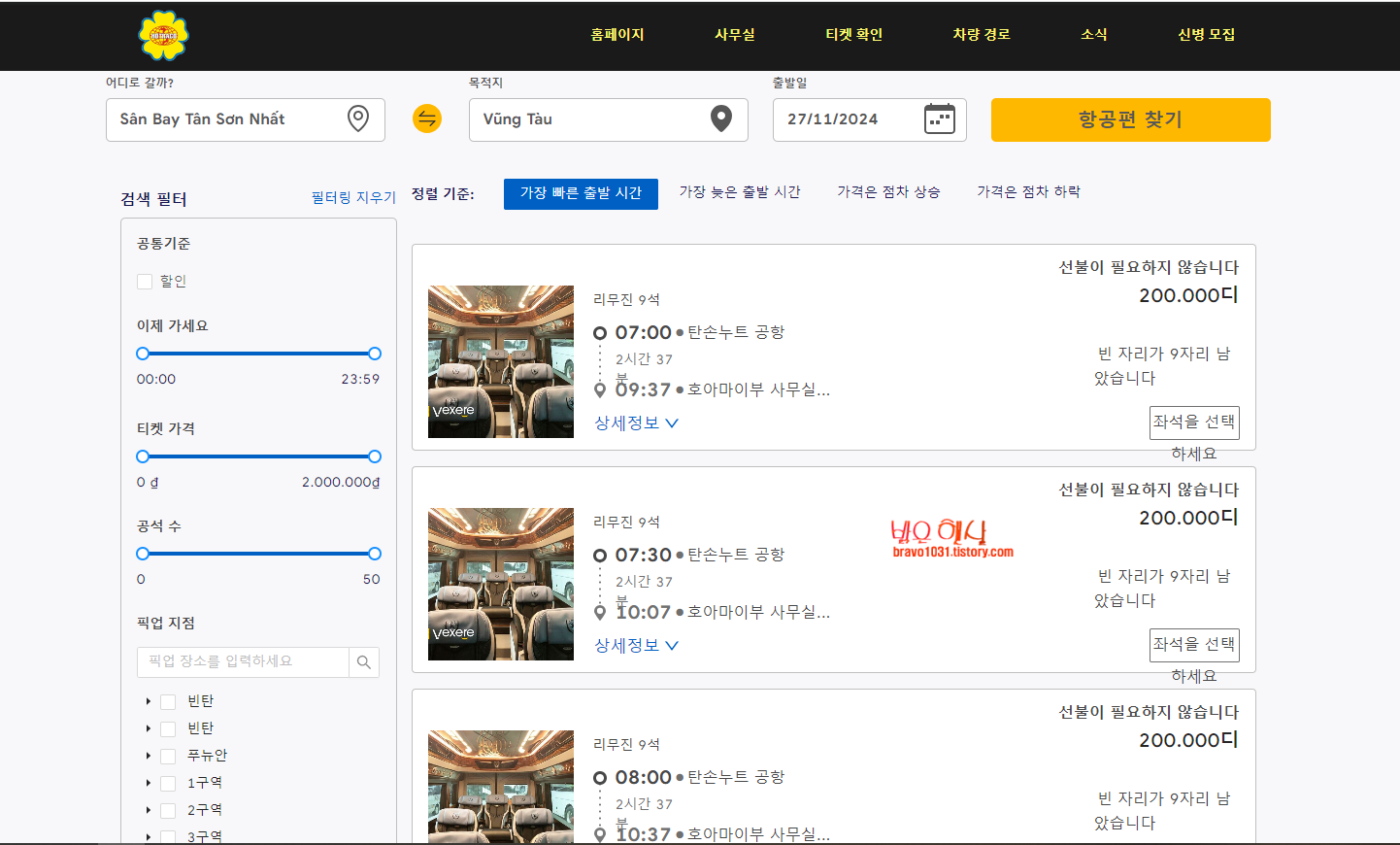Expand the 1구역 tree arrow

pyautogui.click(x=148, y=783)
